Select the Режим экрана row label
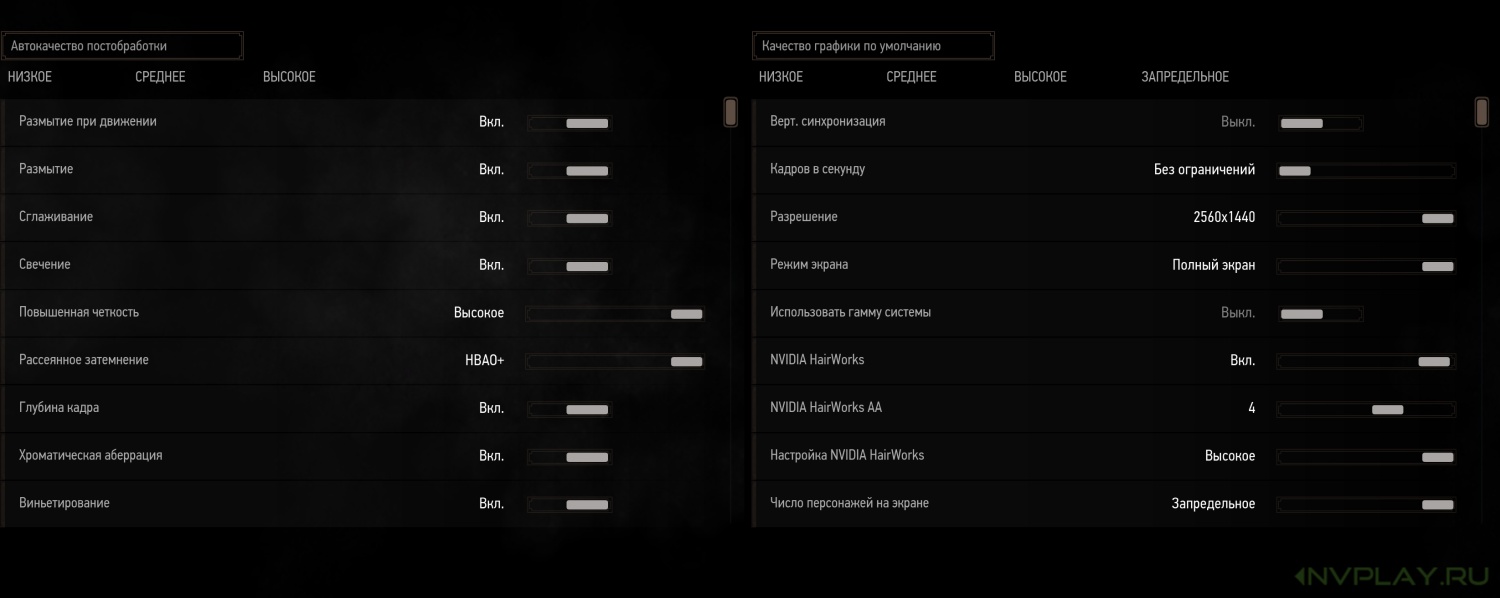Screen dimensions: 1500x598 [809, 264]
